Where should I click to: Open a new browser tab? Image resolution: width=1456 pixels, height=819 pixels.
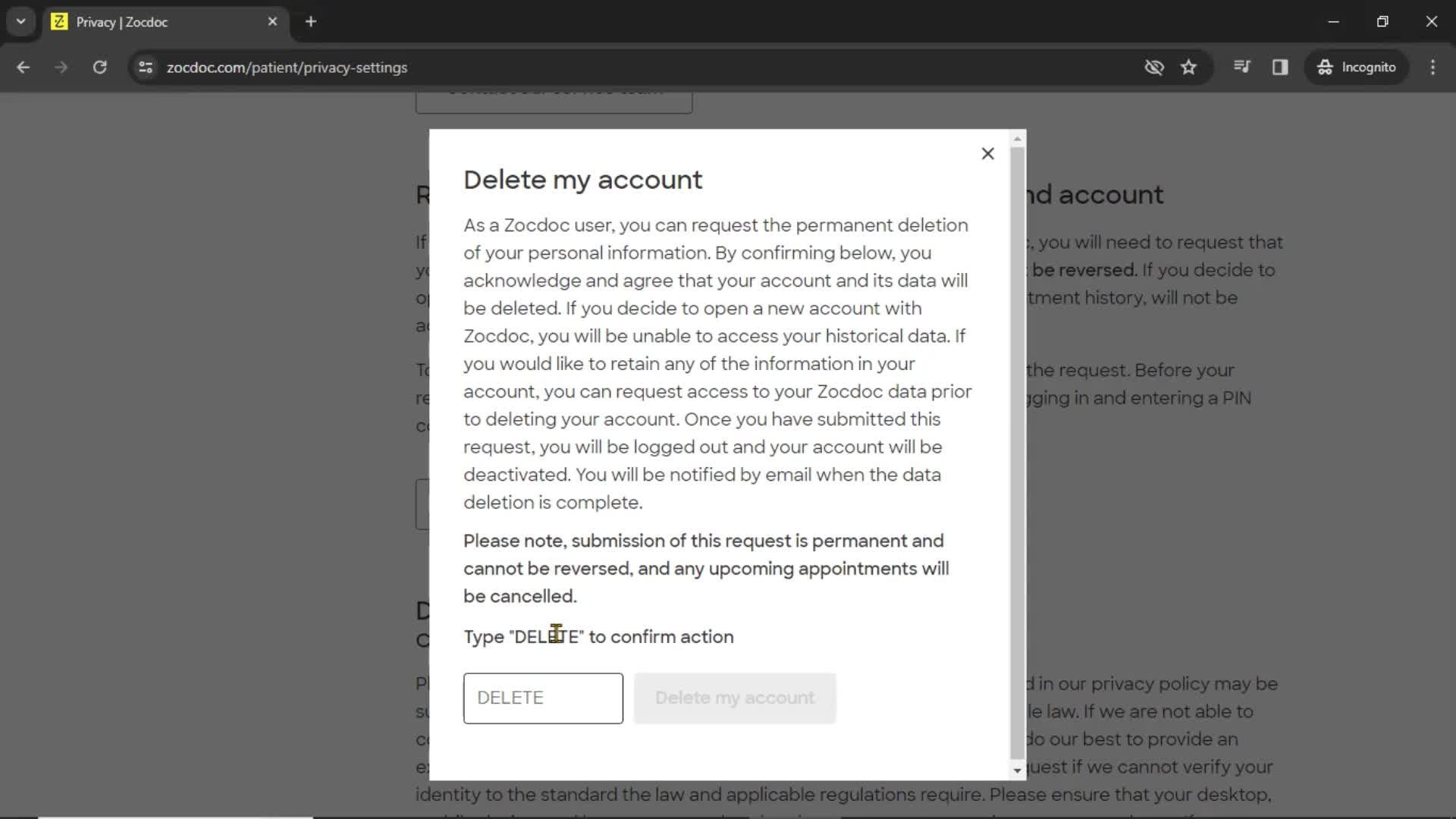pyautogui.click(x=311, y=22)
